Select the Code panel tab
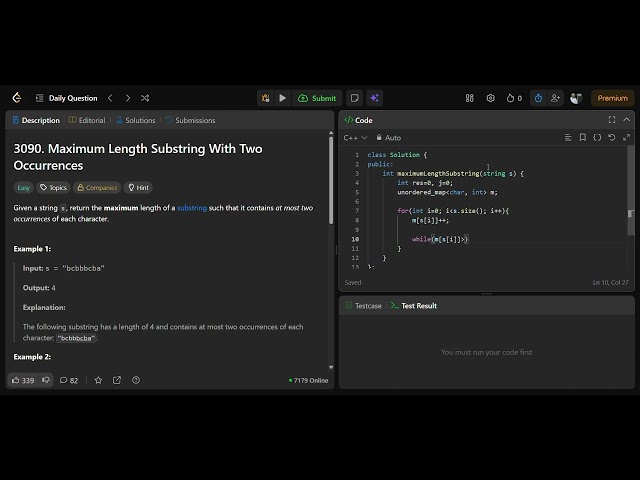This screenshot has width=640, height=480. click(x=358, y=120)
